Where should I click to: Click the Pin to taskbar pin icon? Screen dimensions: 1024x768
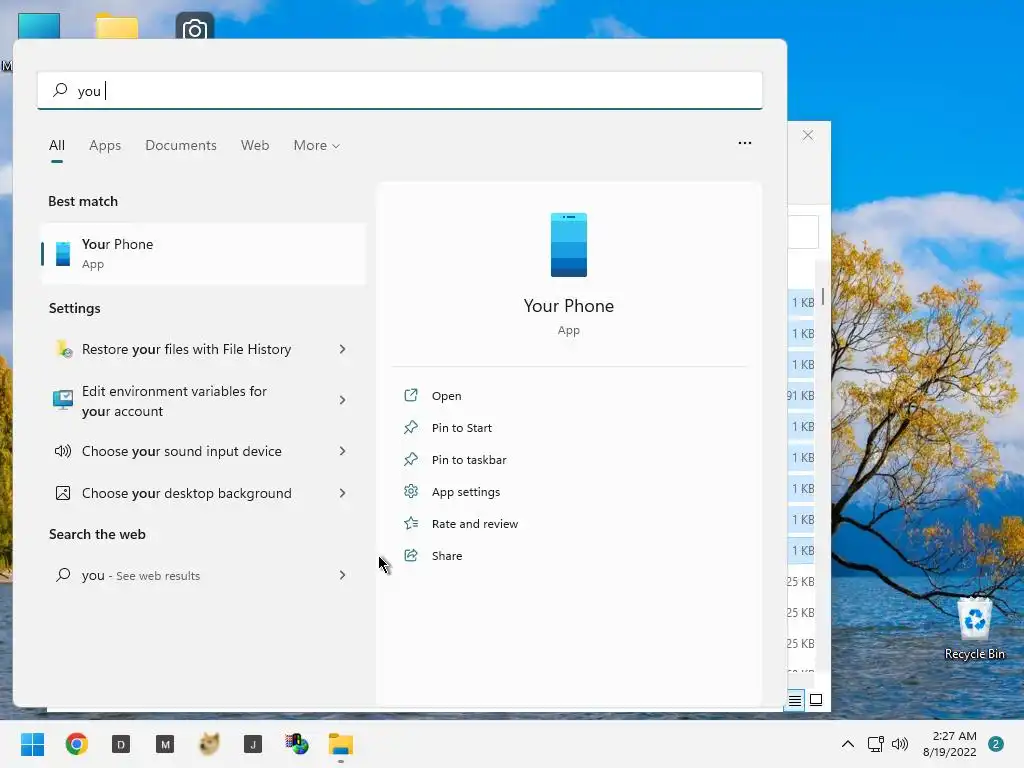coord(411,459)
